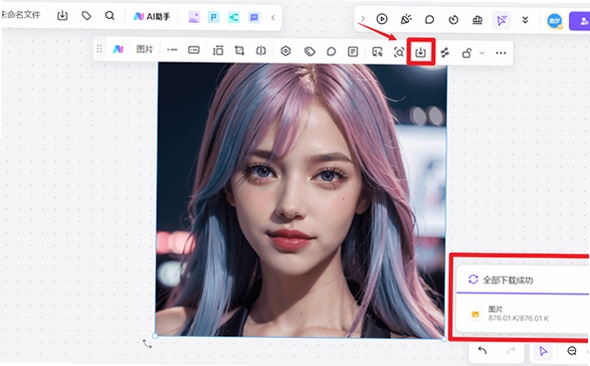Open the export icon beside the file name
The height and width of the screenshot is (366, 590).
tap(62, 16)
